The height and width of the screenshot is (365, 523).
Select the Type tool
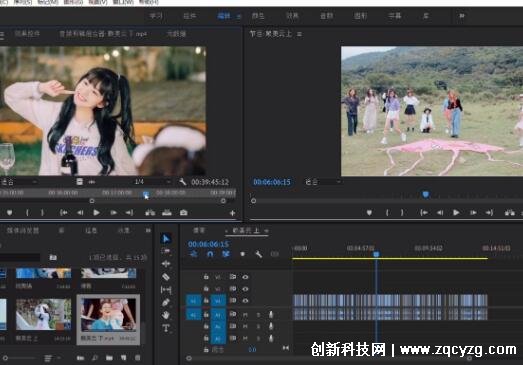click(166, 328)
